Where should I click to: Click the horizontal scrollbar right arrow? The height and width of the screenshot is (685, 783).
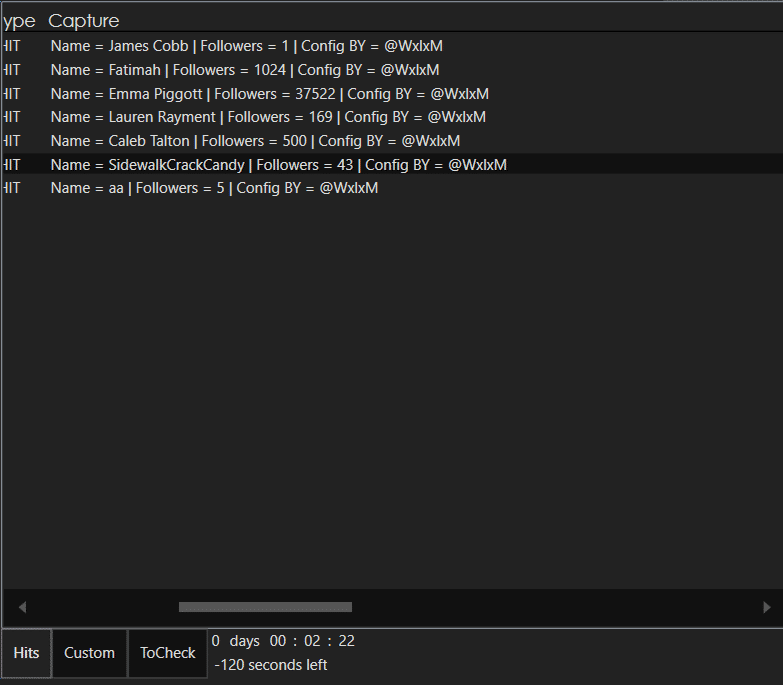(767, 607)
